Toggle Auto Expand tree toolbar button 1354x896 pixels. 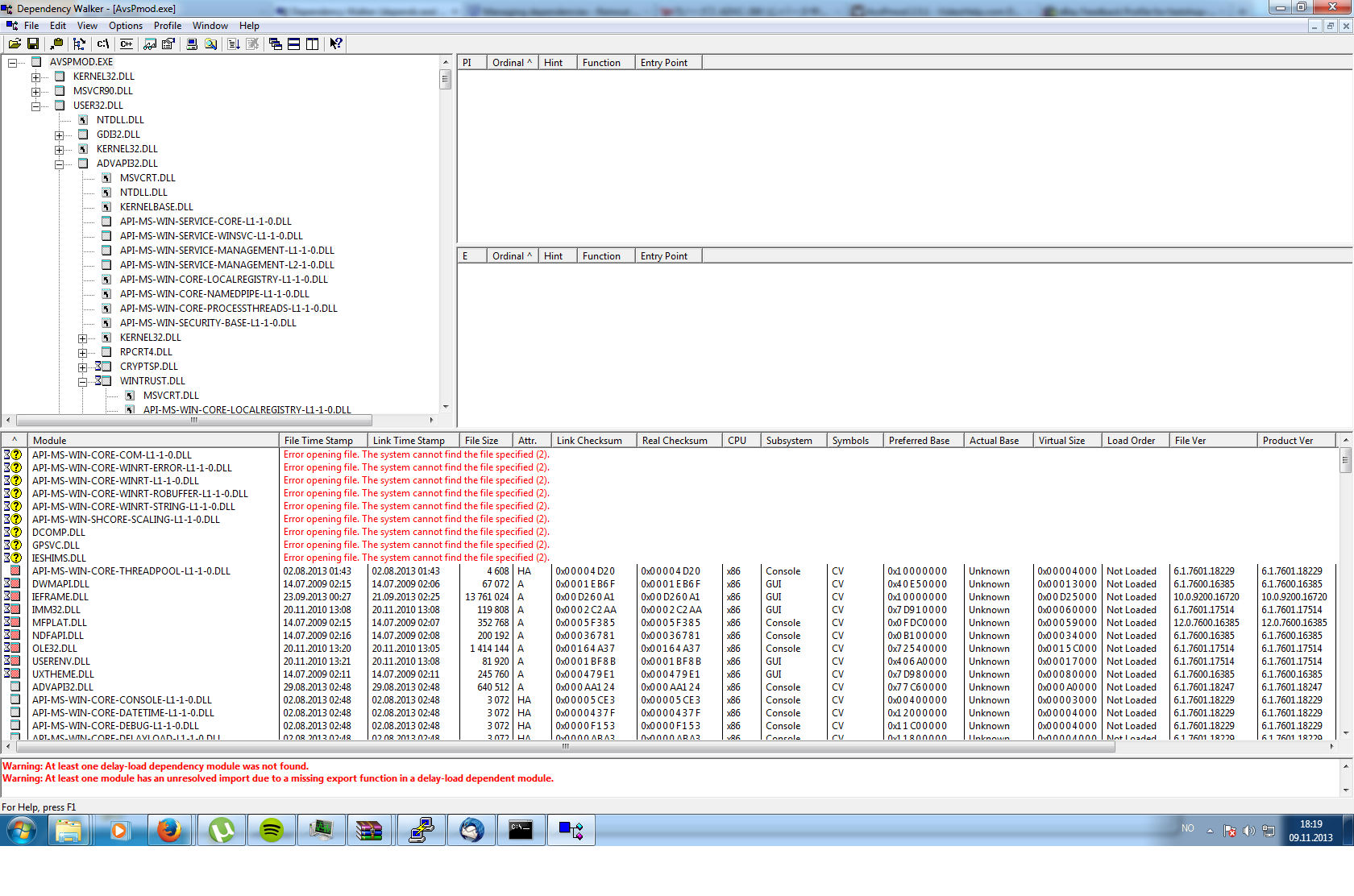click(79, 44)
